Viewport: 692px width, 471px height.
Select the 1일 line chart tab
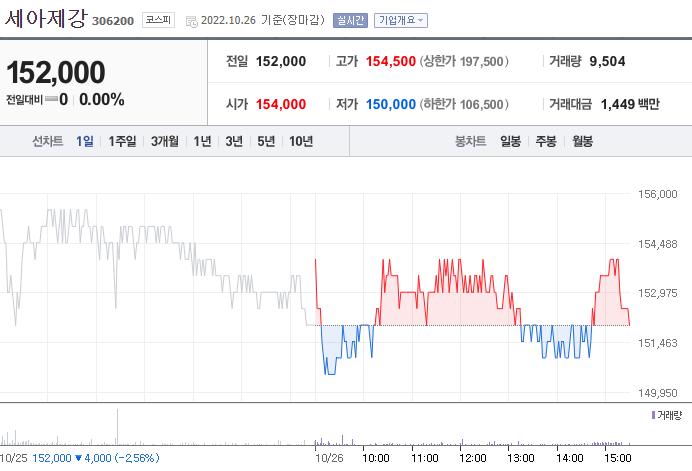click(x=84, y=141)
